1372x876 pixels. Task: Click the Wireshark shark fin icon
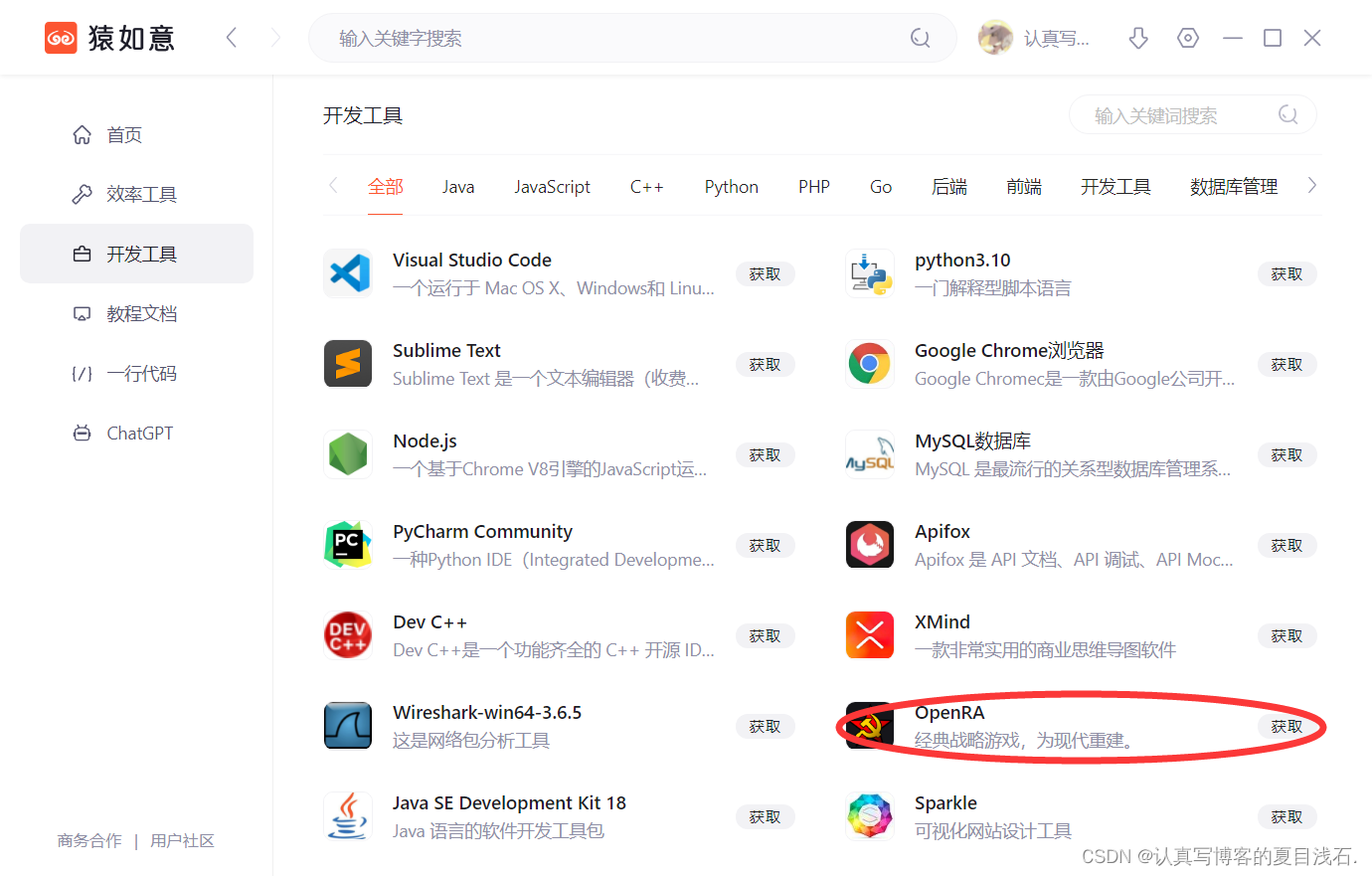348,726
